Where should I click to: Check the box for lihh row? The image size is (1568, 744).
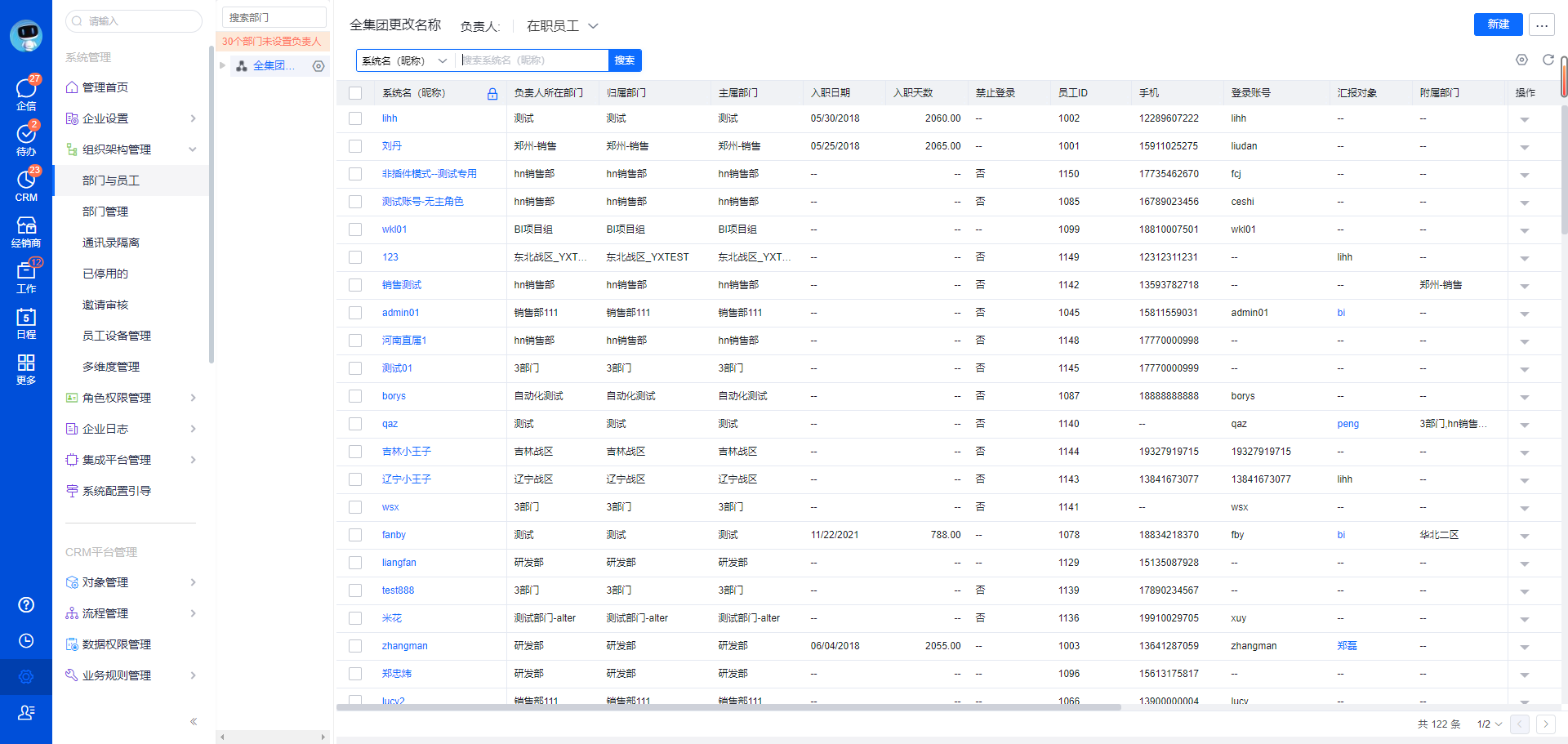click(355, 118)
